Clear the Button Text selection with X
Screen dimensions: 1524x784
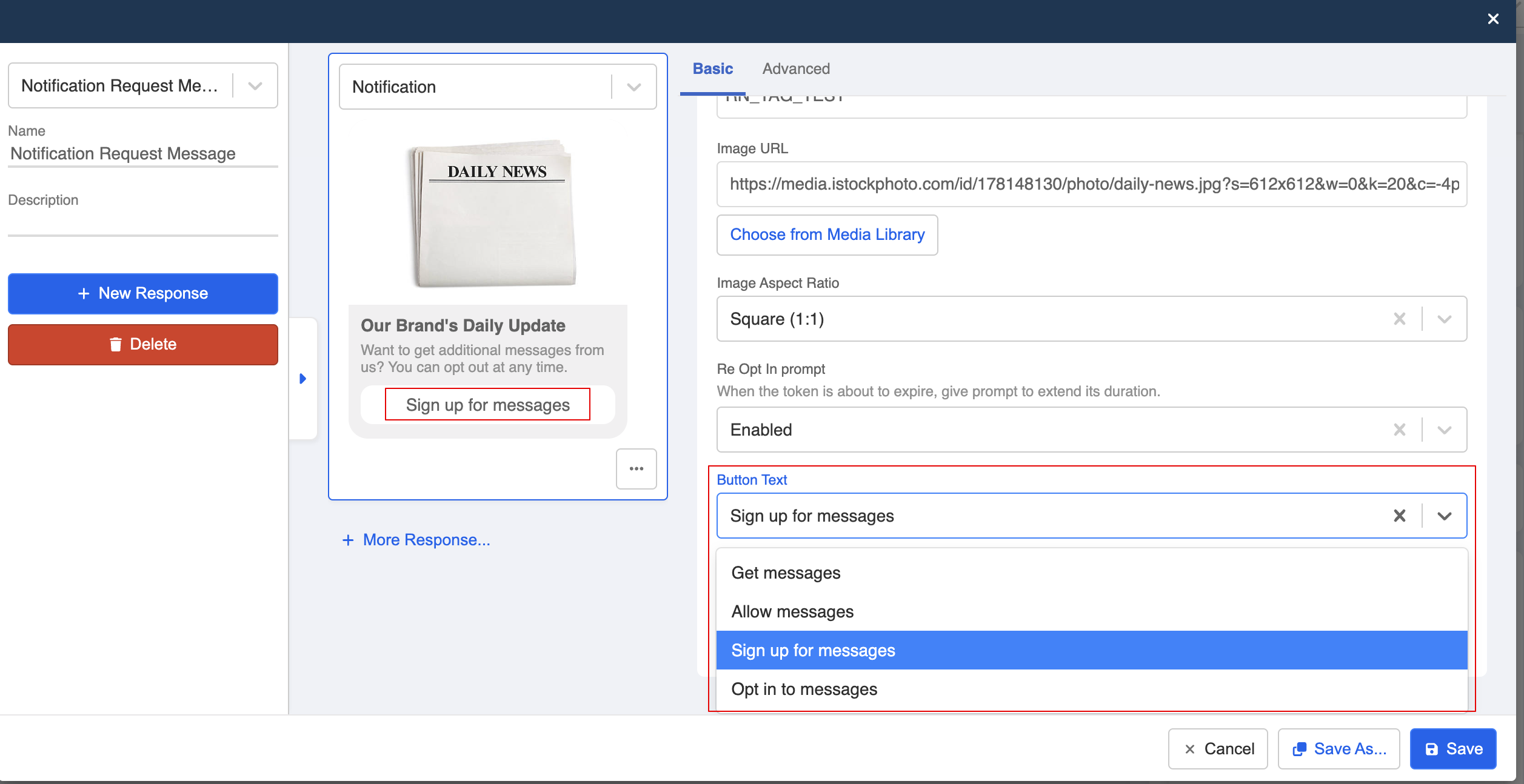(1399, 516)
